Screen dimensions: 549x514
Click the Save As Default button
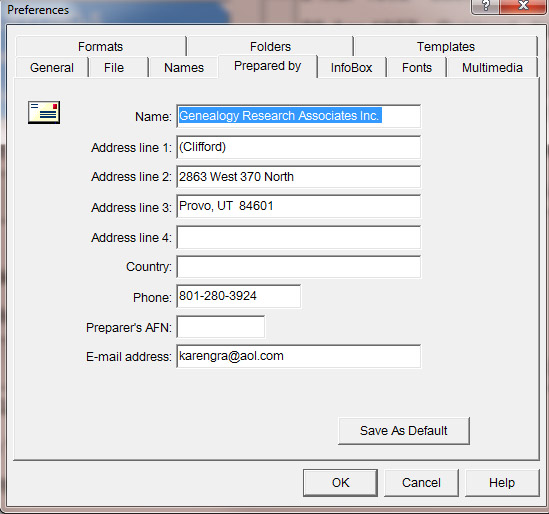pos(404,431)
